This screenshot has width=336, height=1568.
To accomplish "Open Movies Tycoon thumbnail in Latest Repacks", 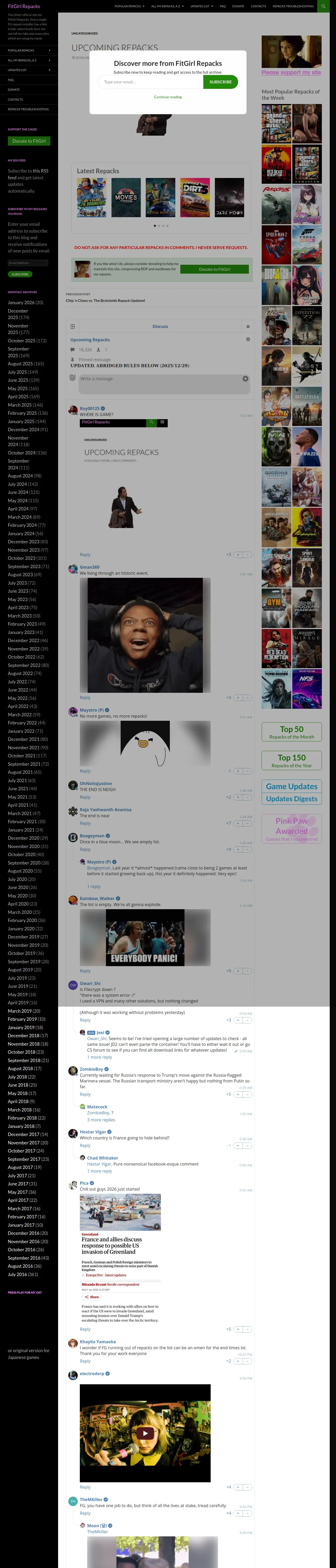I will point(126,197).
